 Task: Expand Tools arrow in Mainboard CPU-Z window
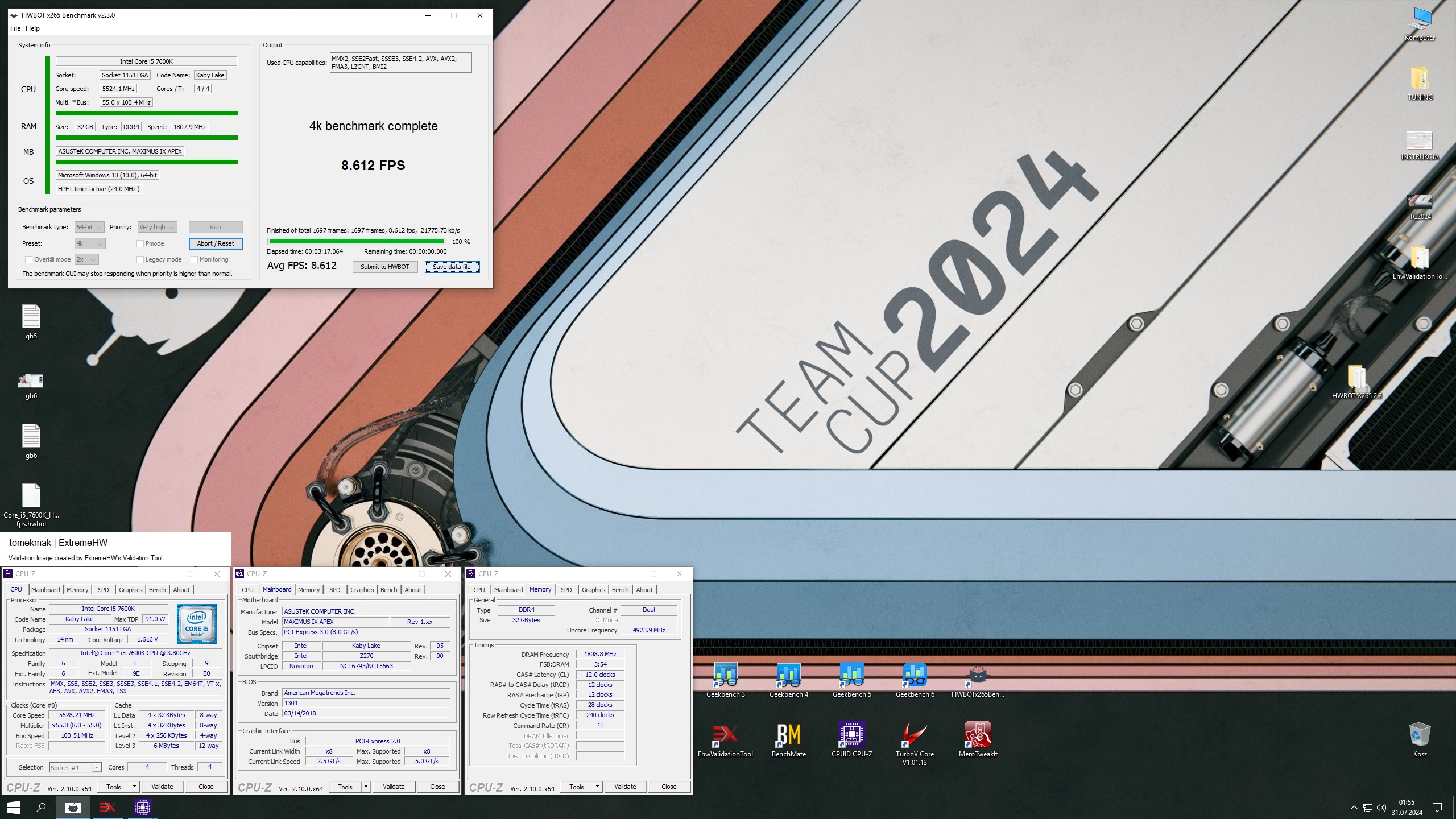click(x=366, y=787)
